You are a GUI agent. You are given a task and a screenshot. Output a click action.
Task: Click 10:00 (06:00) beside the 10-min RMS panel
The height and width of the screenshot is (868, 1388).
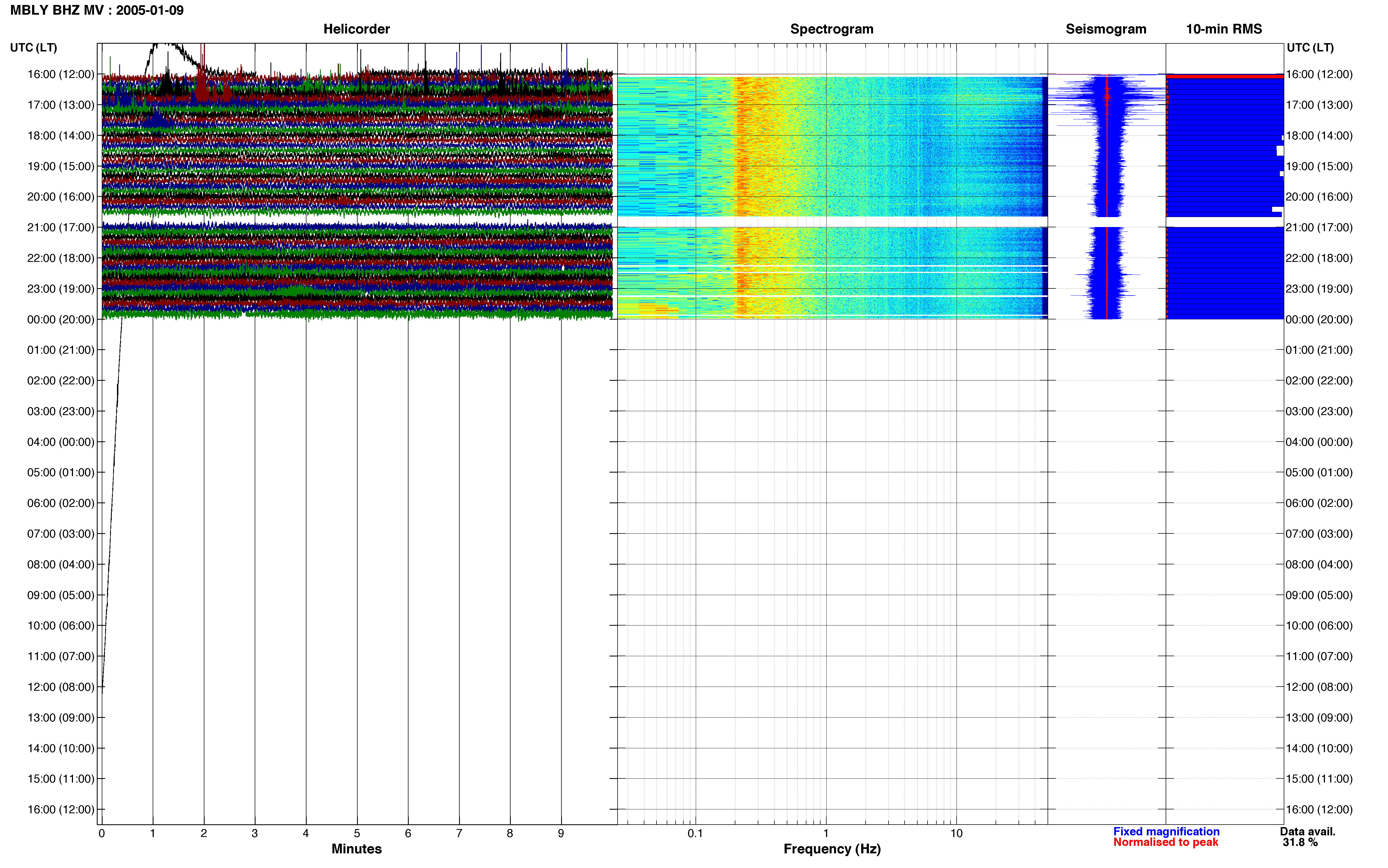pyautogui.click(x=1319, y=626)
